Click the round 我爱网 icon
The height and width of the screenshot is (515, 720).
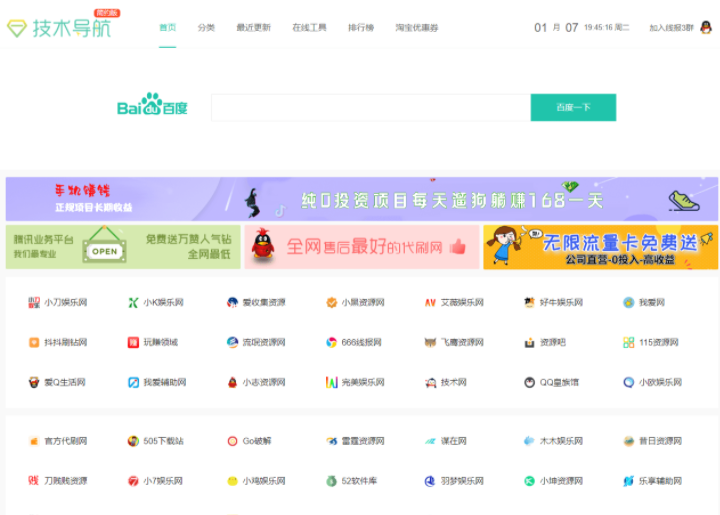click(629, 302)
